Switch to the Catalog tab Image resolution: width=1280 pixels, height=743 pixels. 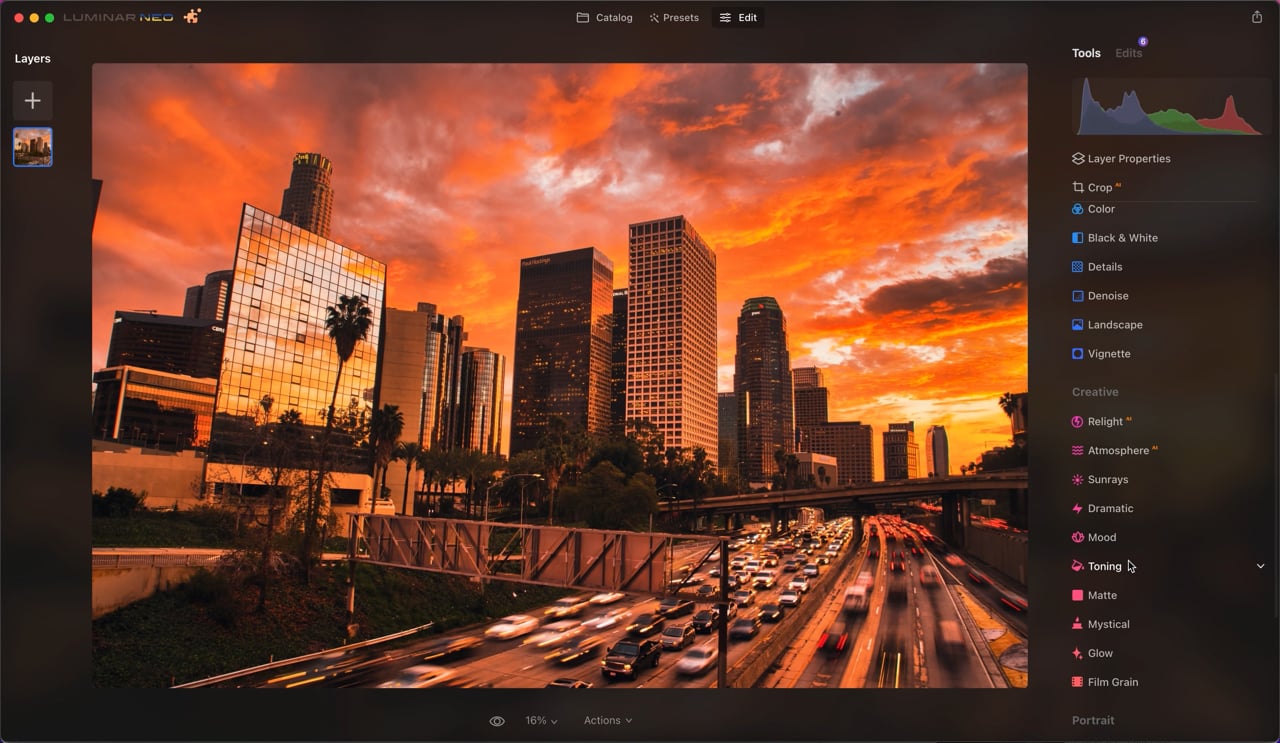point(605,18)
